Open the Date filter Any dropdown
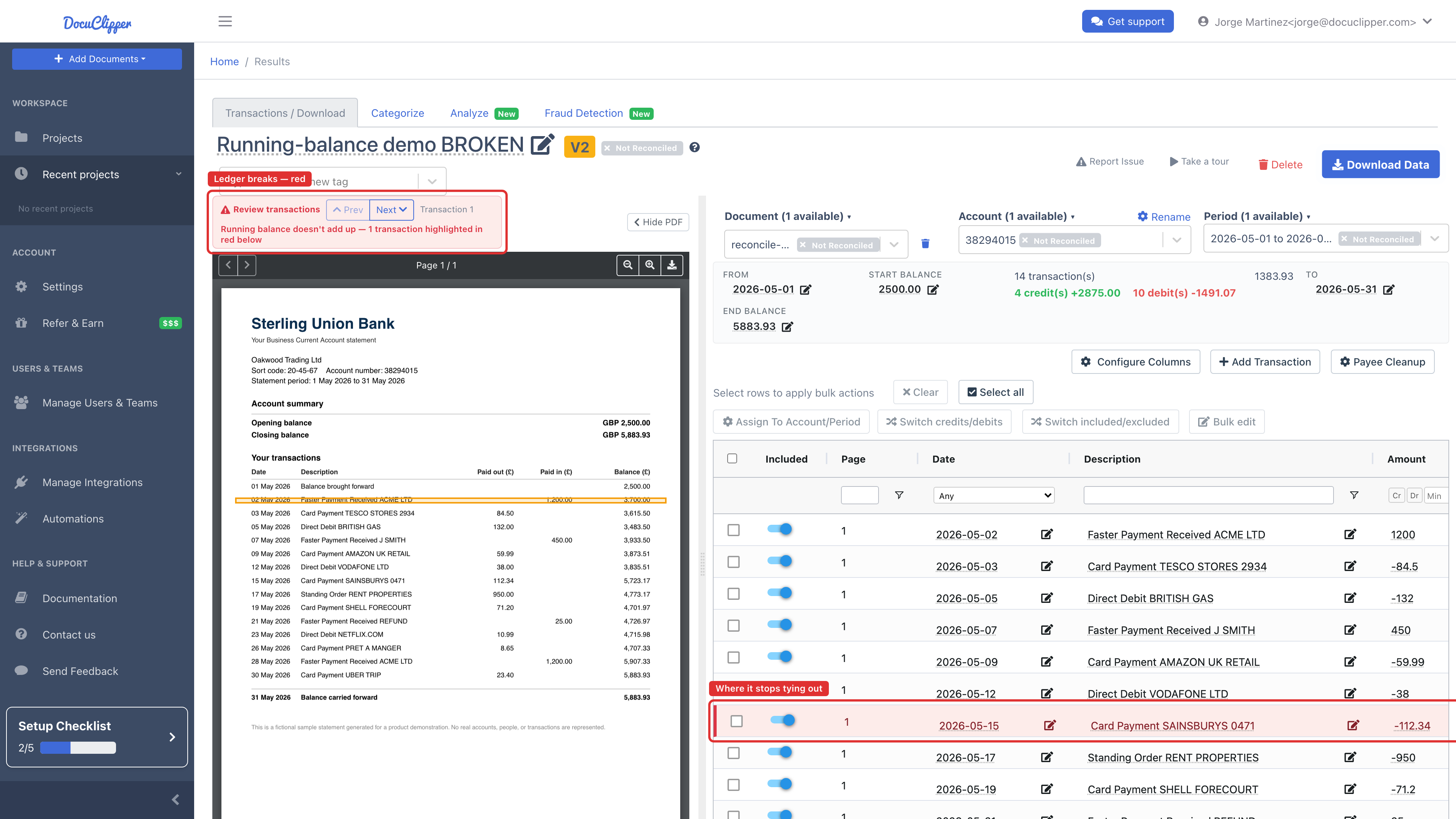1456x819 pixels. (994, 496)
